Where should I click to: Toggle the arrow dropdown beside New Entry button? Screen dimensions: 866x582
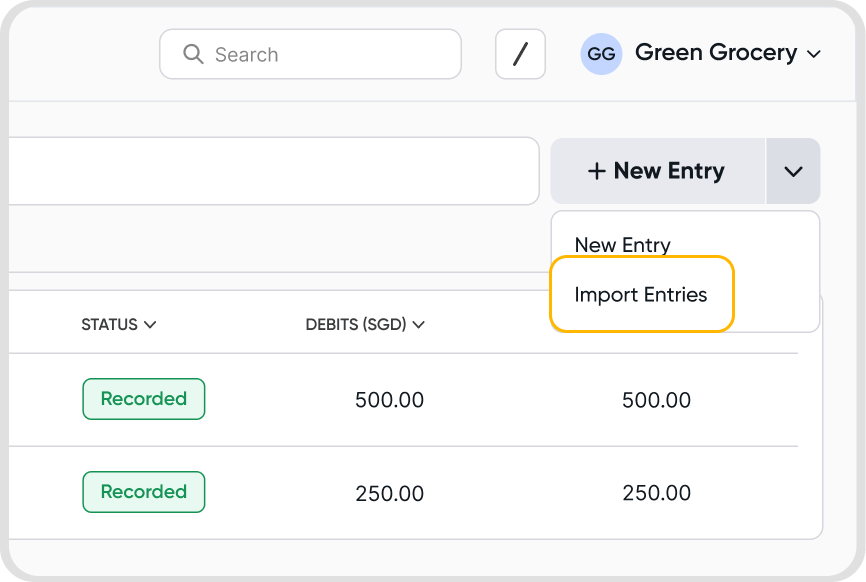[x=793, y=171]
